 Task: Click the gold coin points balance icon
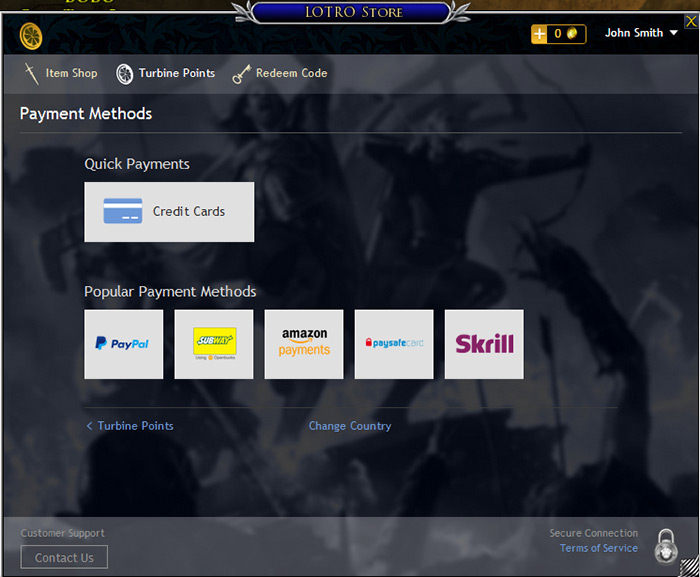pyautogui.click(x=572, y=33)
